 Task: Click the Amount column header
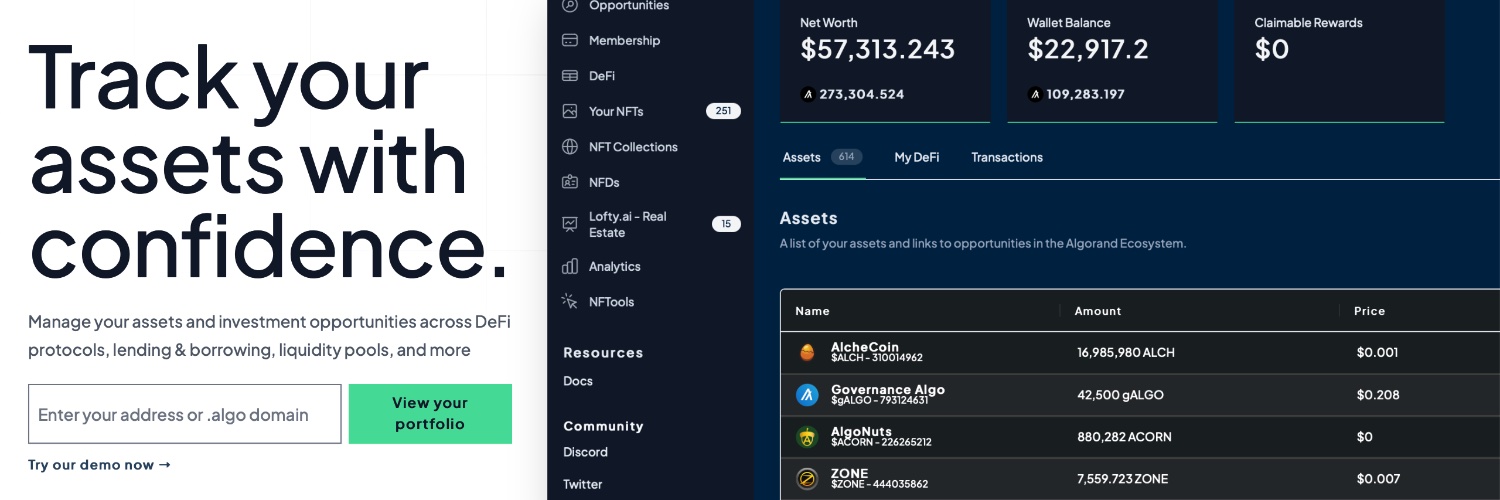pos(1098,311)
